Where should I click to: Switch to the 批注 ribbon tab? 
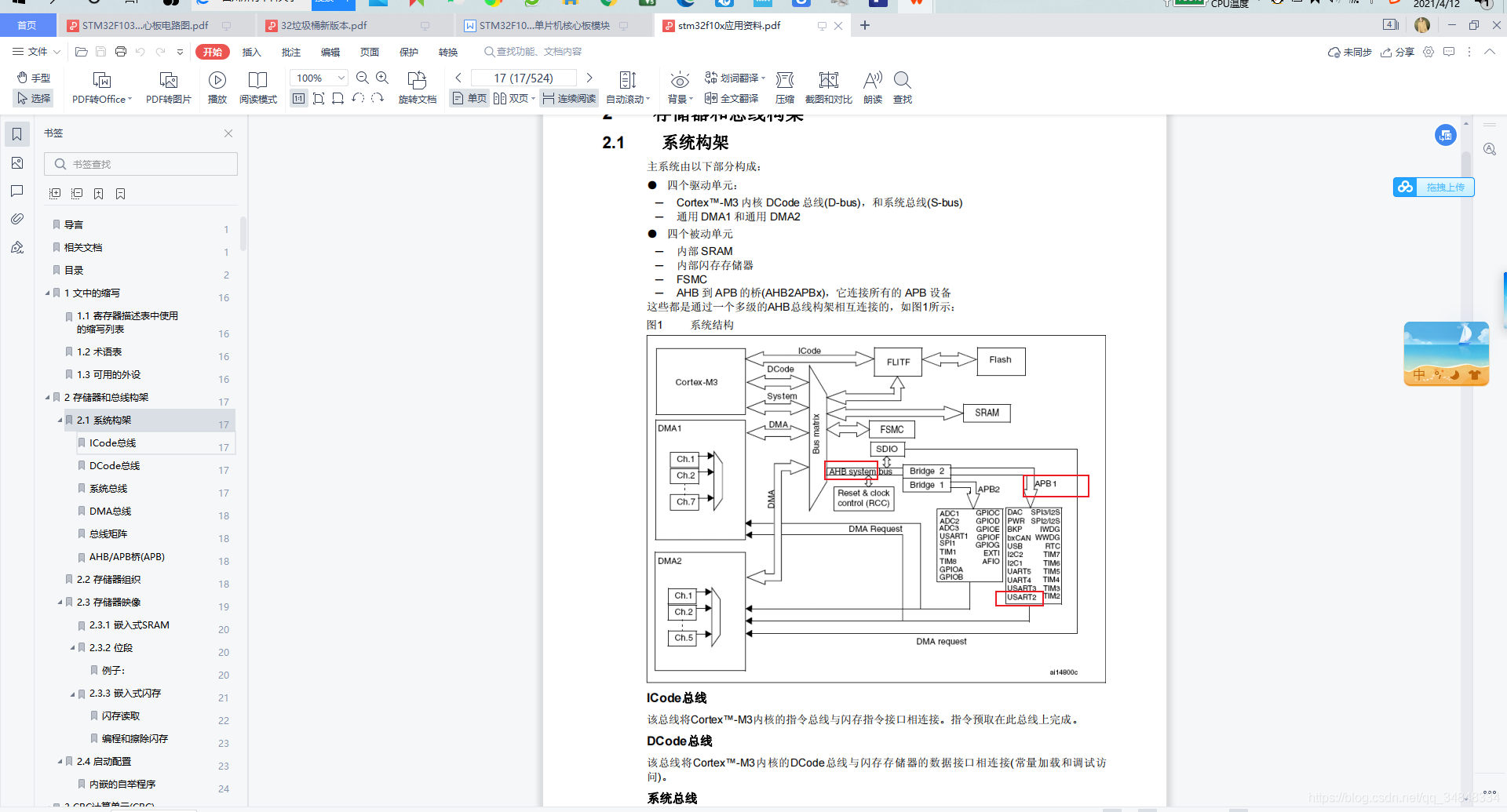pyautogui.click(x=291, y=52)
